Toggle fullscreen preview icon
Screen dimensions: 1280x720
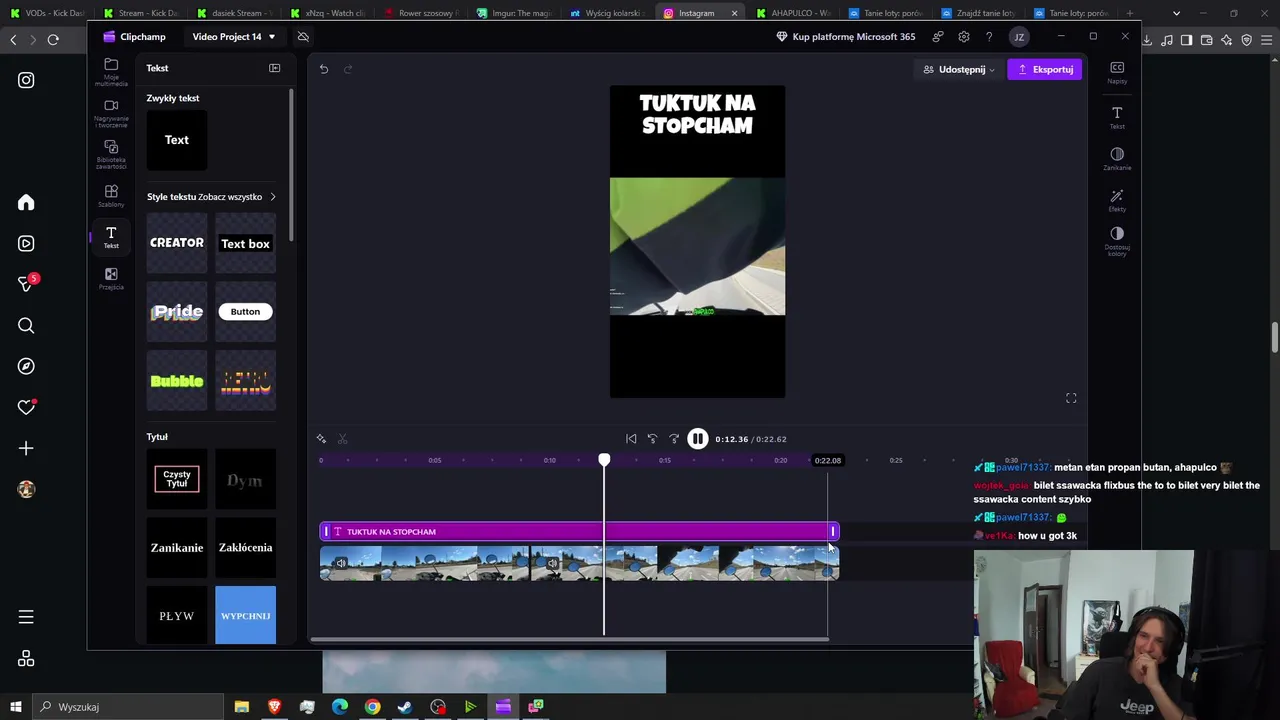click(1071, 398)
